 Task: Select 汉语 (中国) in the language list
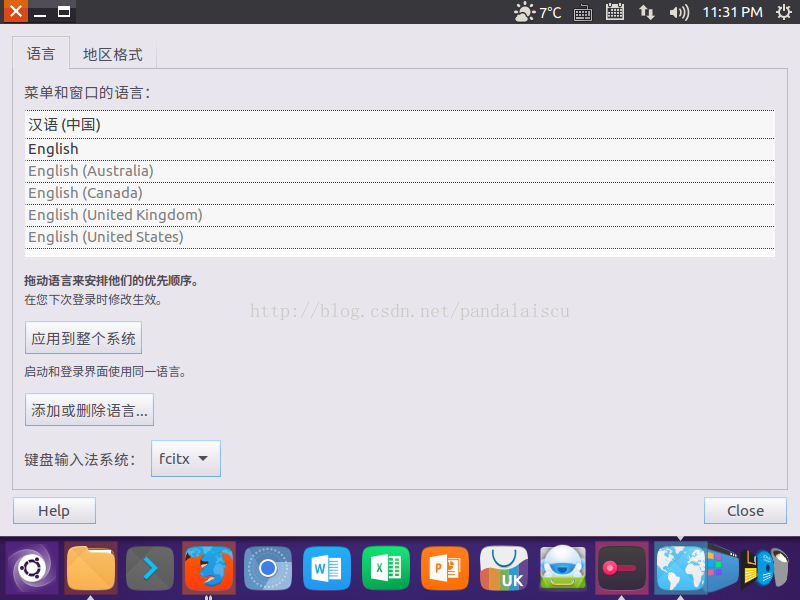[399, 124]
